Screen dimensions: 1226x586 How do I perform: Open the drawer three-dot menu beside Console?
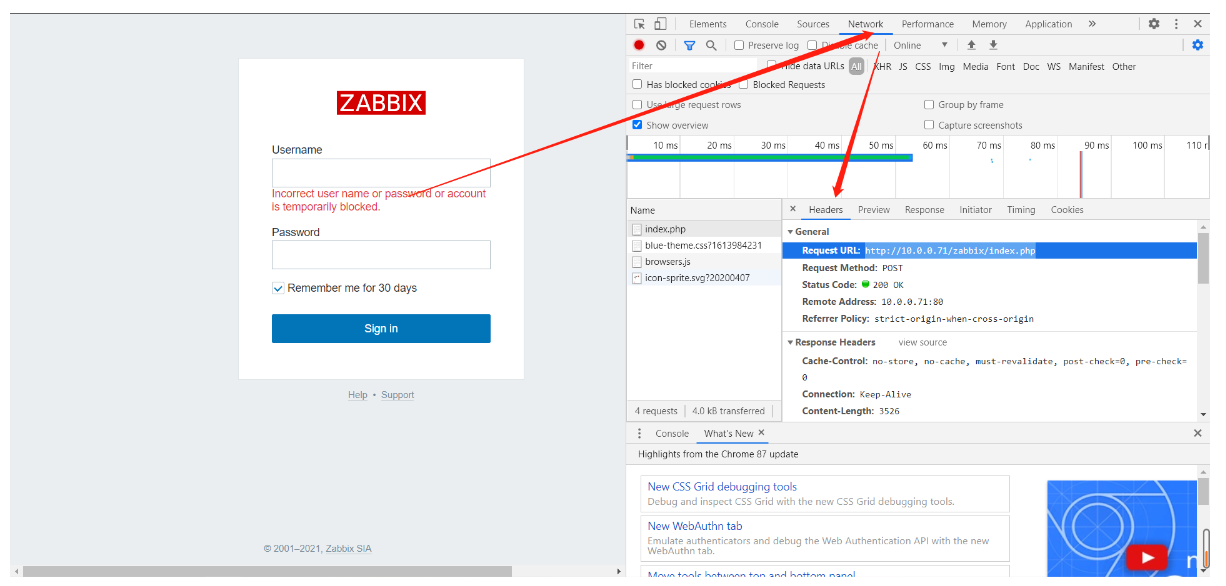click(640, 433)
